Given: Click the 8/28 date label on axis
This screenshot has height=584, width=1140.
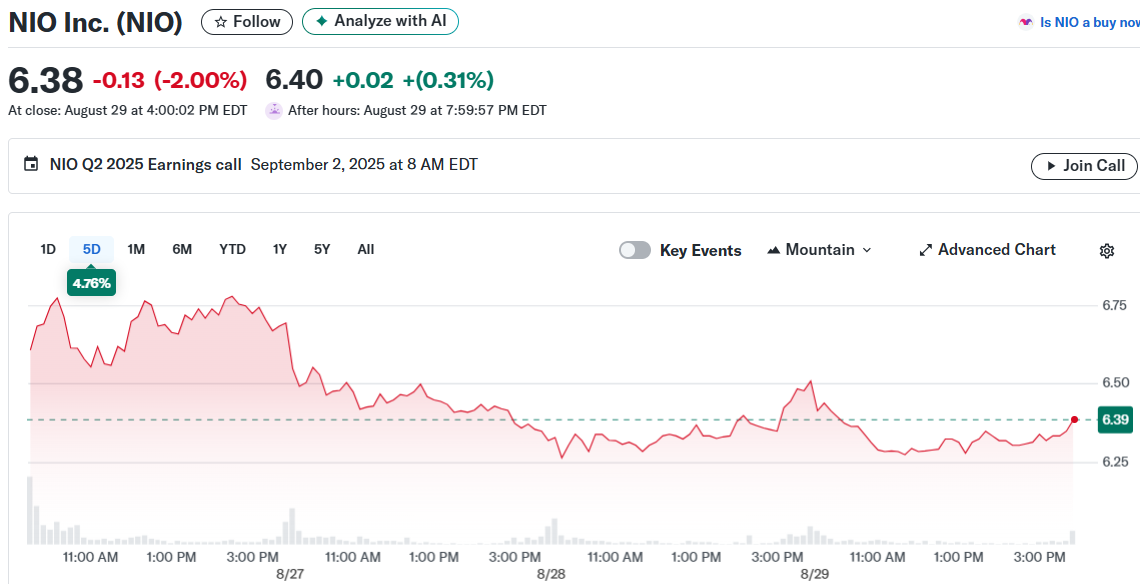Looking at the screenshot, I should (x=551, y=574).
